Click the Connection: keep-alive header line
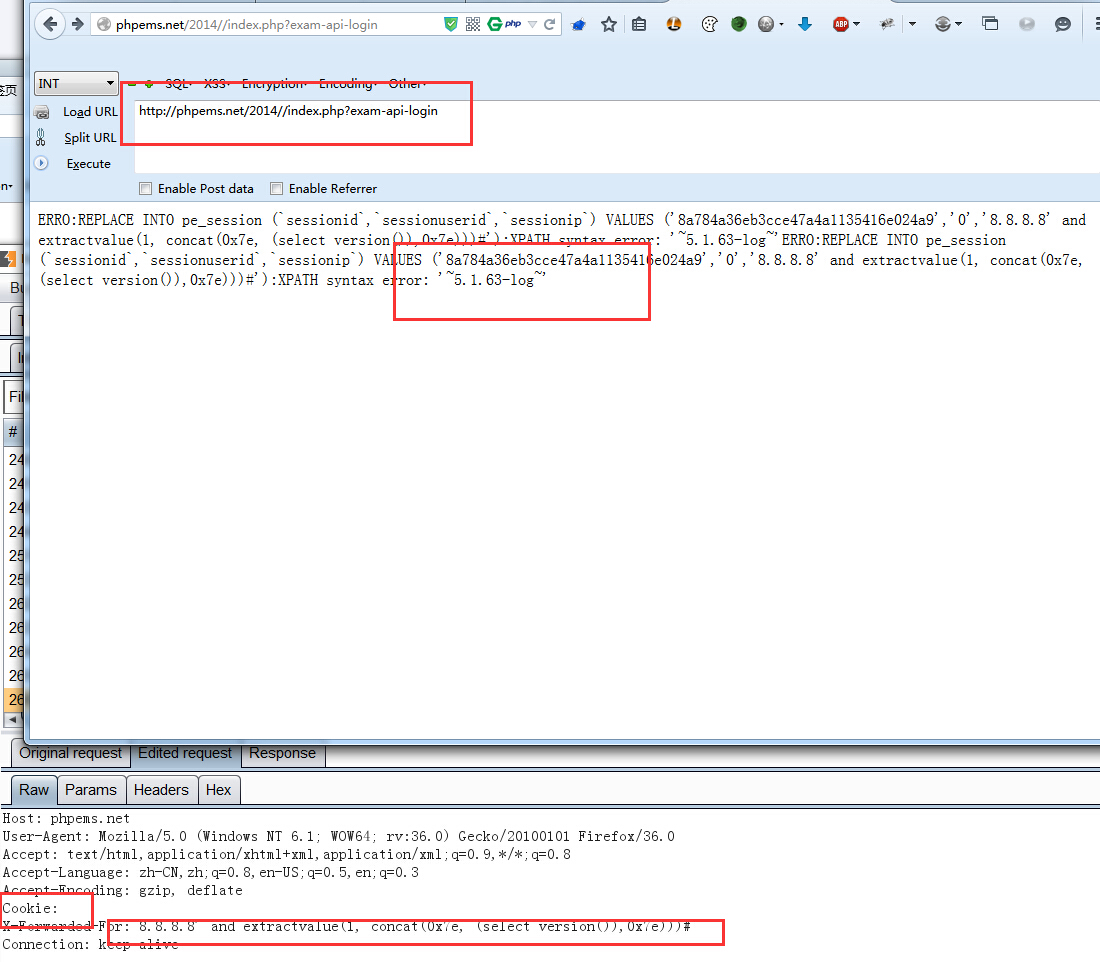The image size is (1100, 962). coord(90,945)
